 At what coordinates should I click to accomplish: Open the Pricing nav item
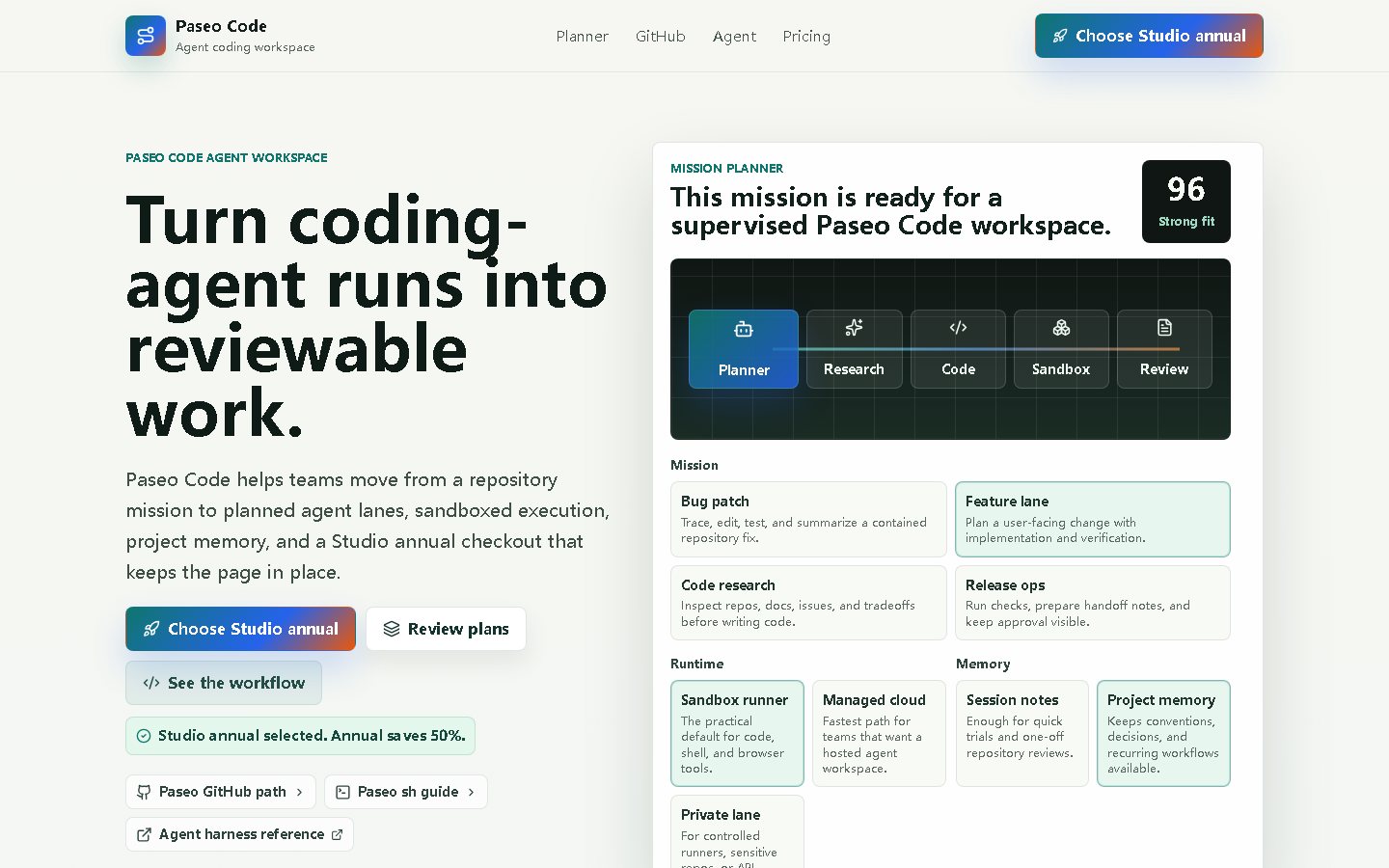point(806,36)
